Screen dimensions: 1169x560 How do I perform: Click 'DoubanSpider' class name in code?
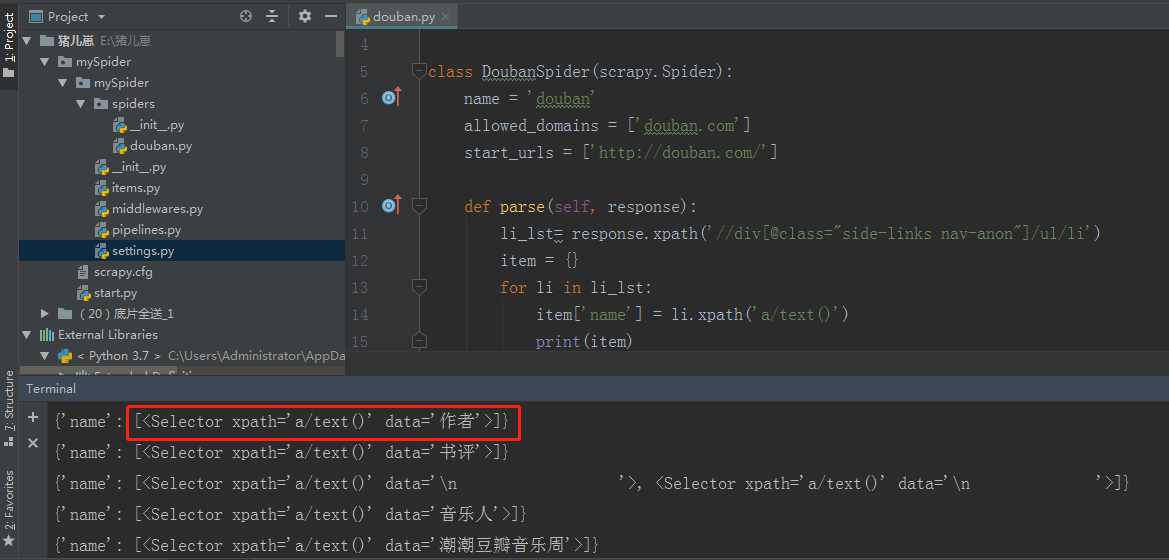[536, 72]
